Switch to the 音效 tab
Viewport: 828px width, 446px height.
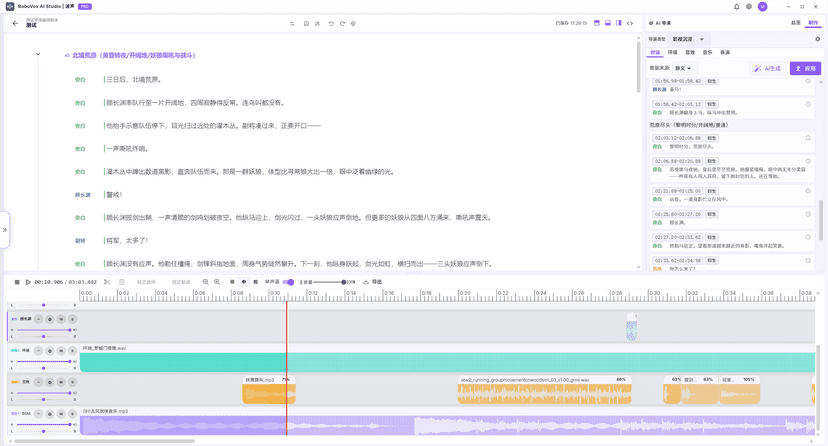690,53
